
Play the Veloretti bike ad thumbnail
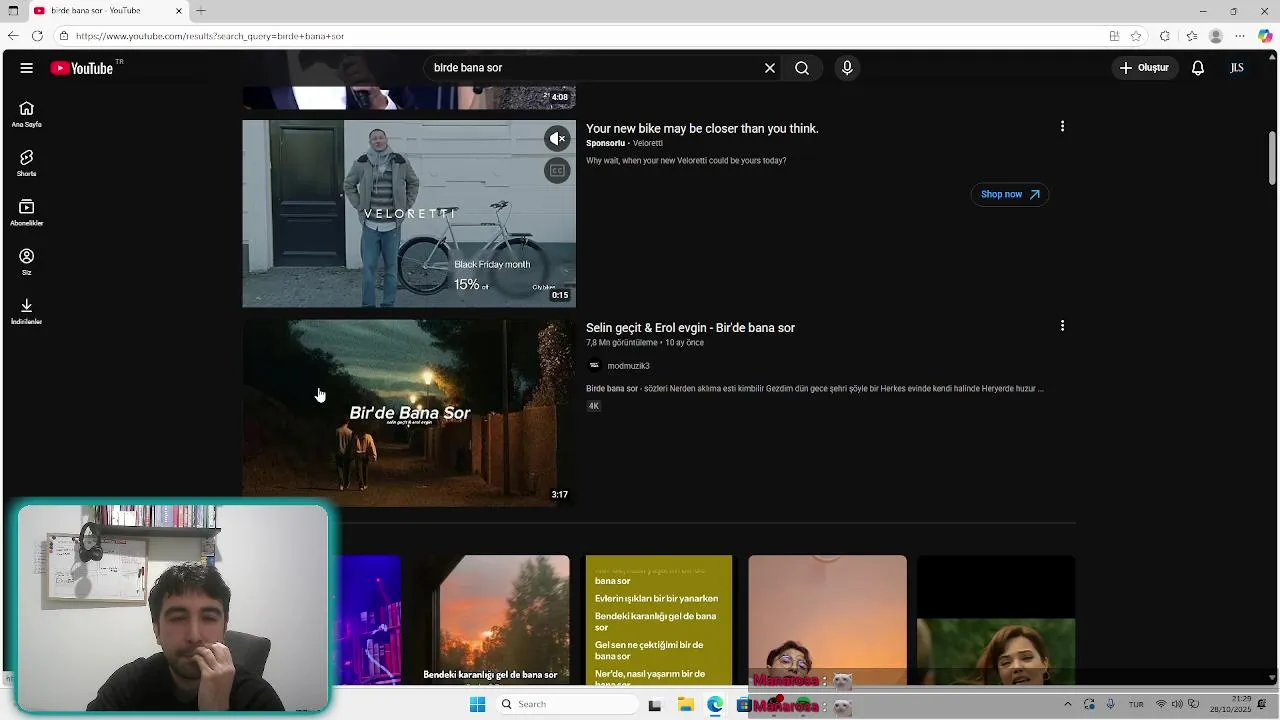click(409, 213)
